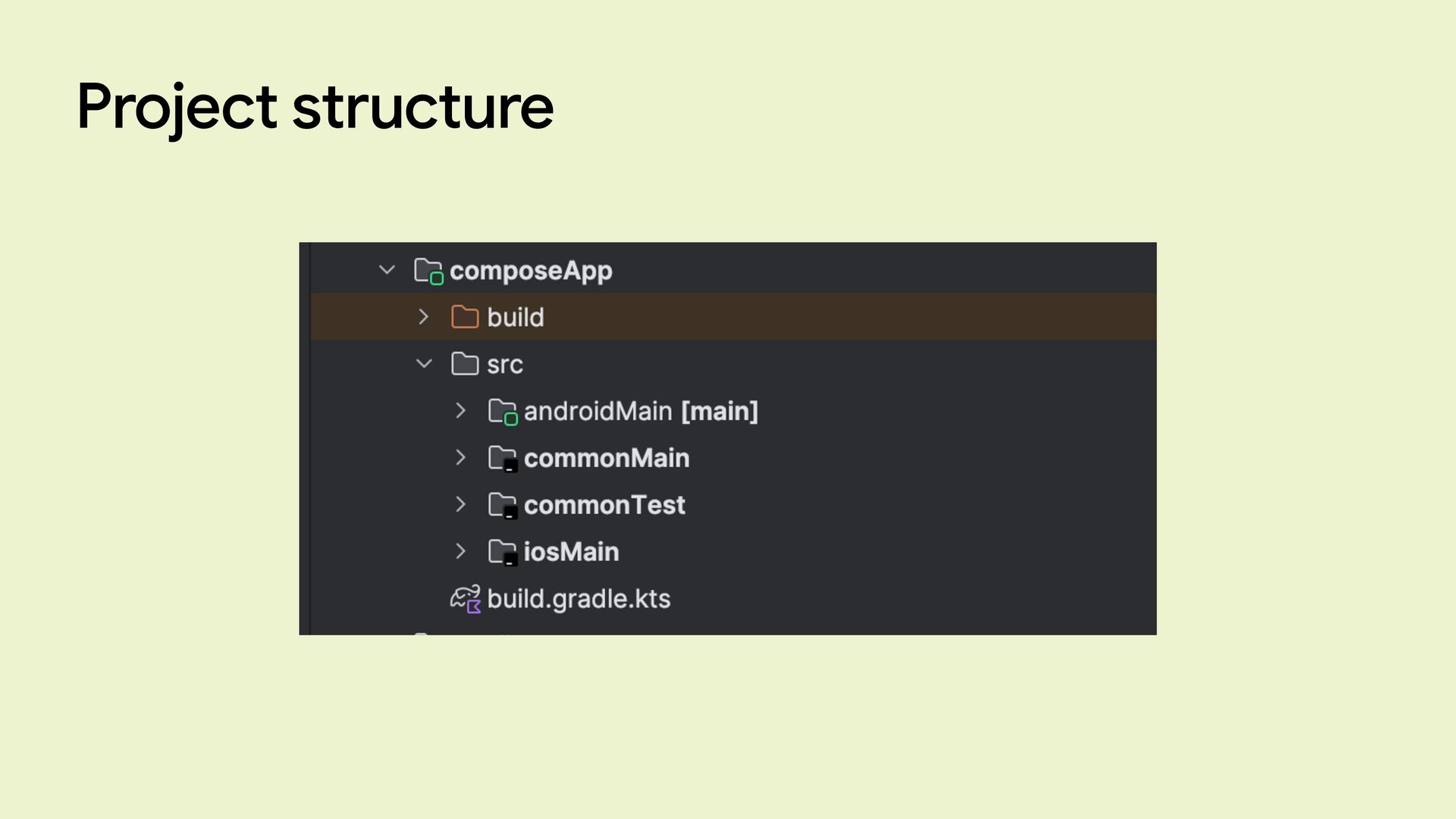Click the Gradle Kotlin script file icon
This screenshot has width=1456, height=819.
click(466, 599)
